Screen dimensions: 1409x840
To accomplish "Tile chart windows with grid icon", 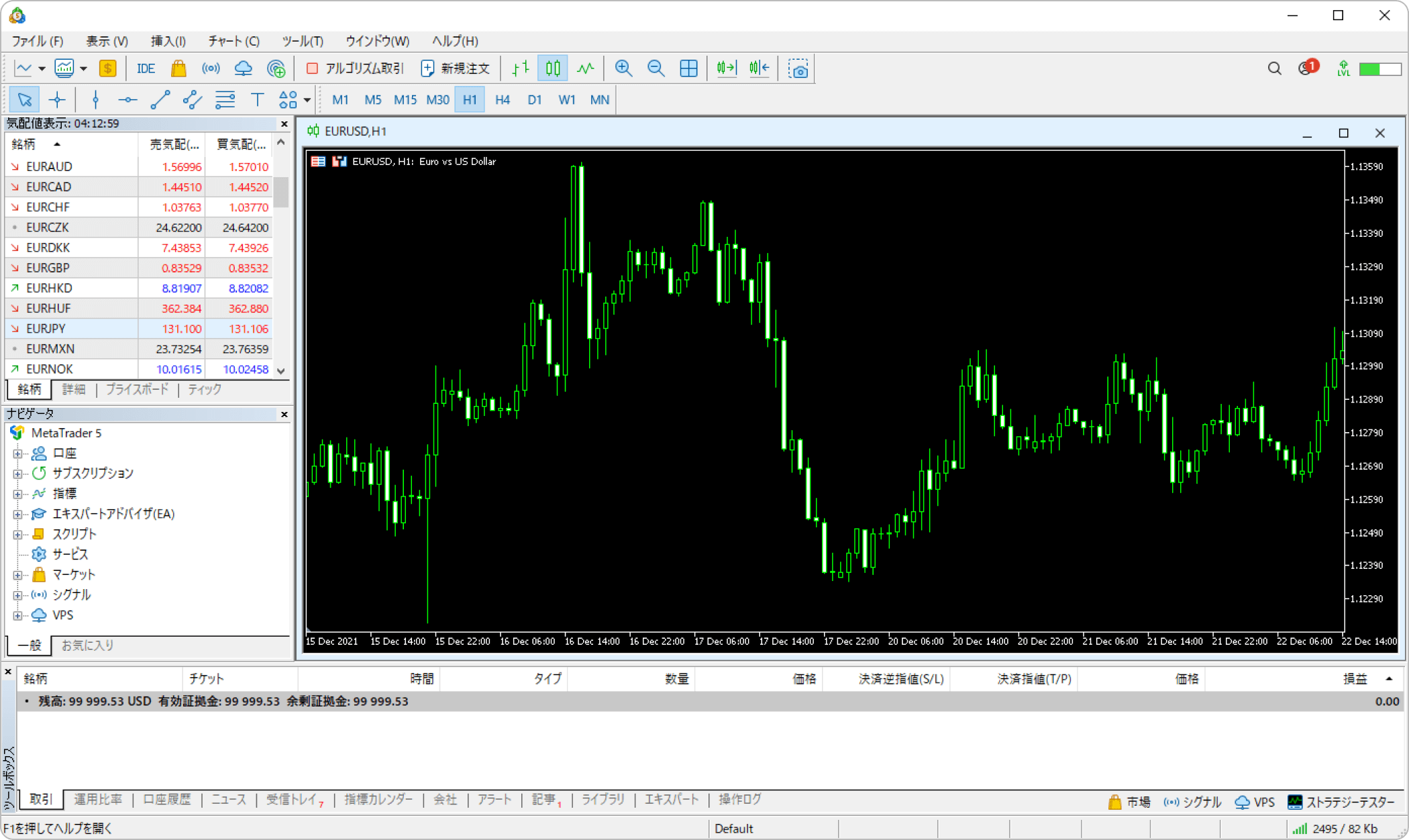I will (x=688, y=68).
